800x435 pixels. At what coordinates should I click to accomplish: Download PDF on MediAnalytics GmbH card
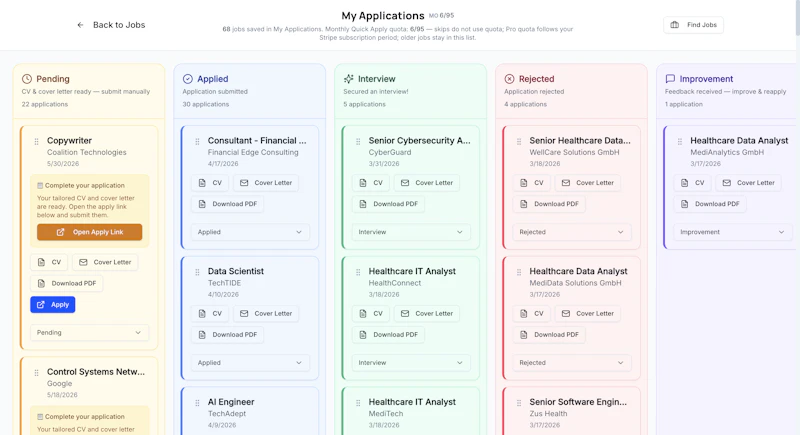pos(710,204)
